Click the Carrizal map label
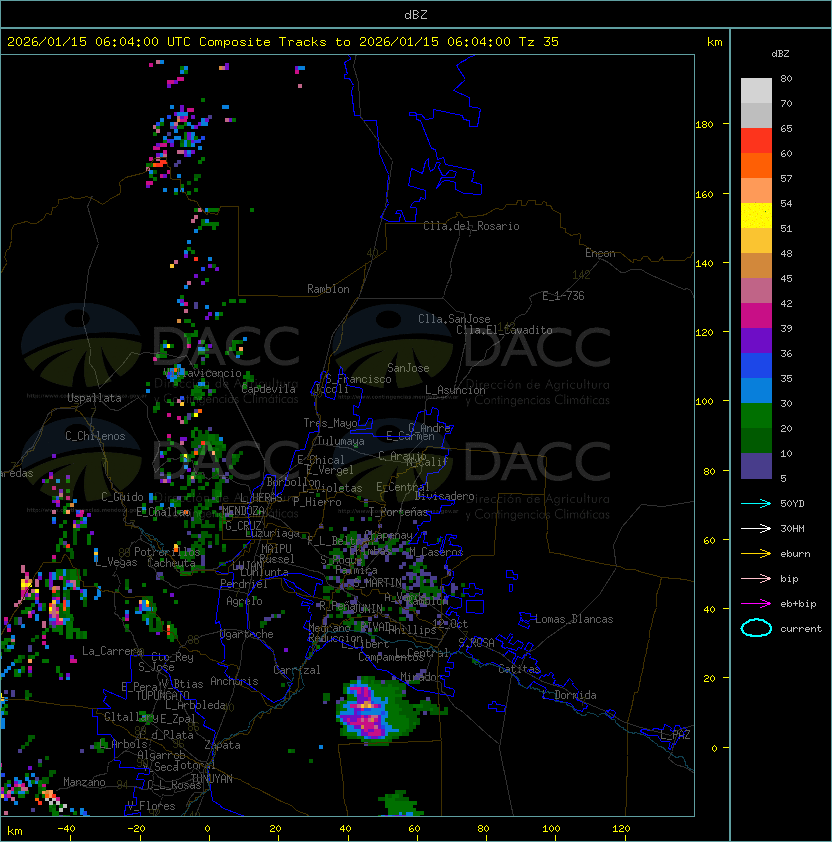Image resolution: width=832 pixels, height=842 pixels. tap(297, 670)
